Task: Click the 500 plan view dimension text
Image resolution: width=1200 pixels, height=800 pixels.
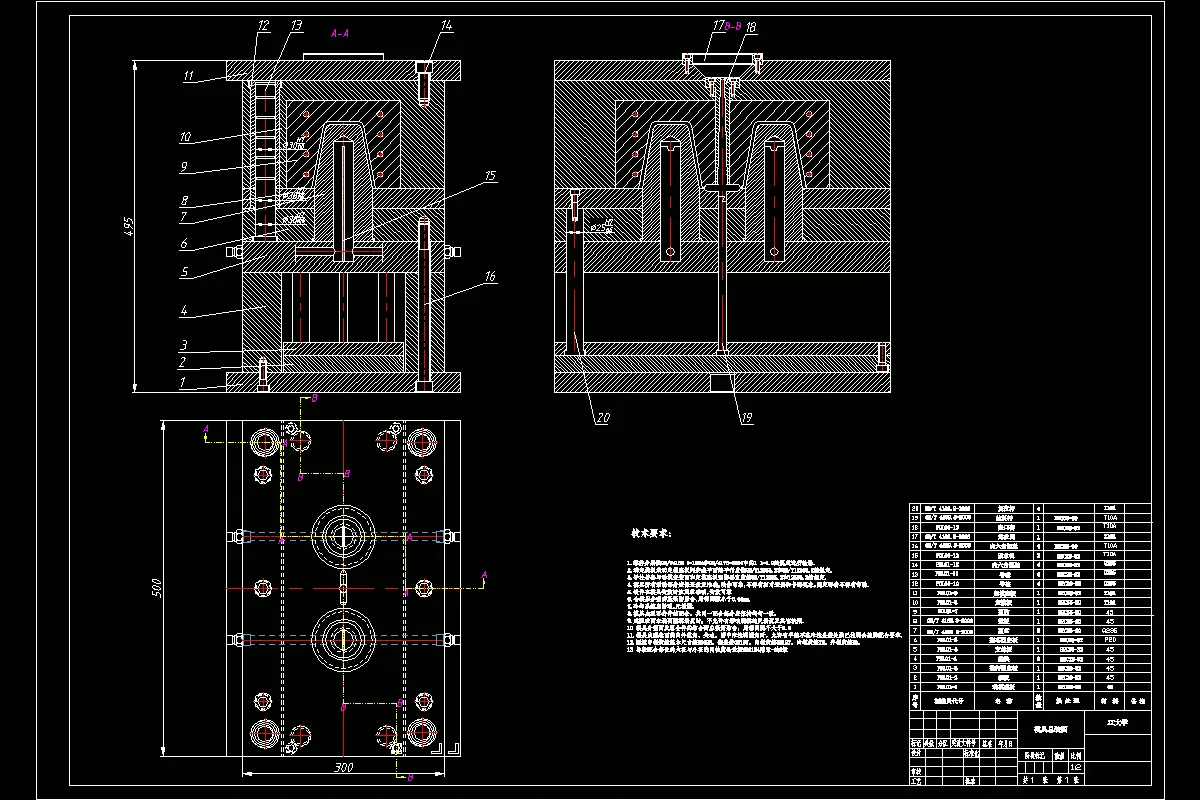Action: pyautogui.click(x=156, y=586)
